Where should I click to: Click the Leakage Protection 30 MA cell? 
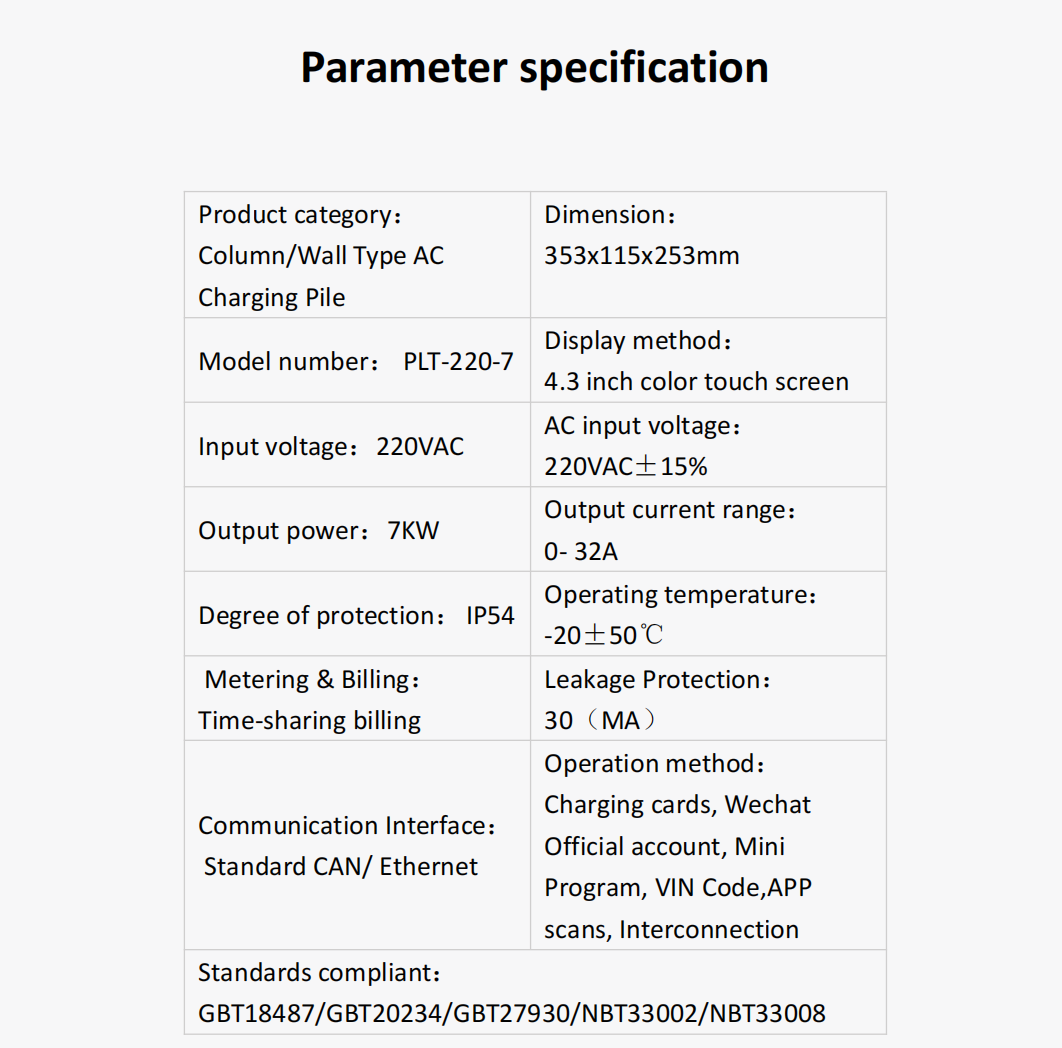coord(708,698)
